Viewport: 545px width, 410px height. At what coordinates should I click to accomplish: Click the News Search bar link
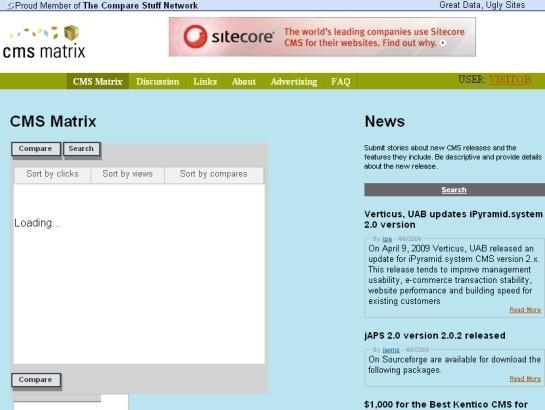click(454, 190)
